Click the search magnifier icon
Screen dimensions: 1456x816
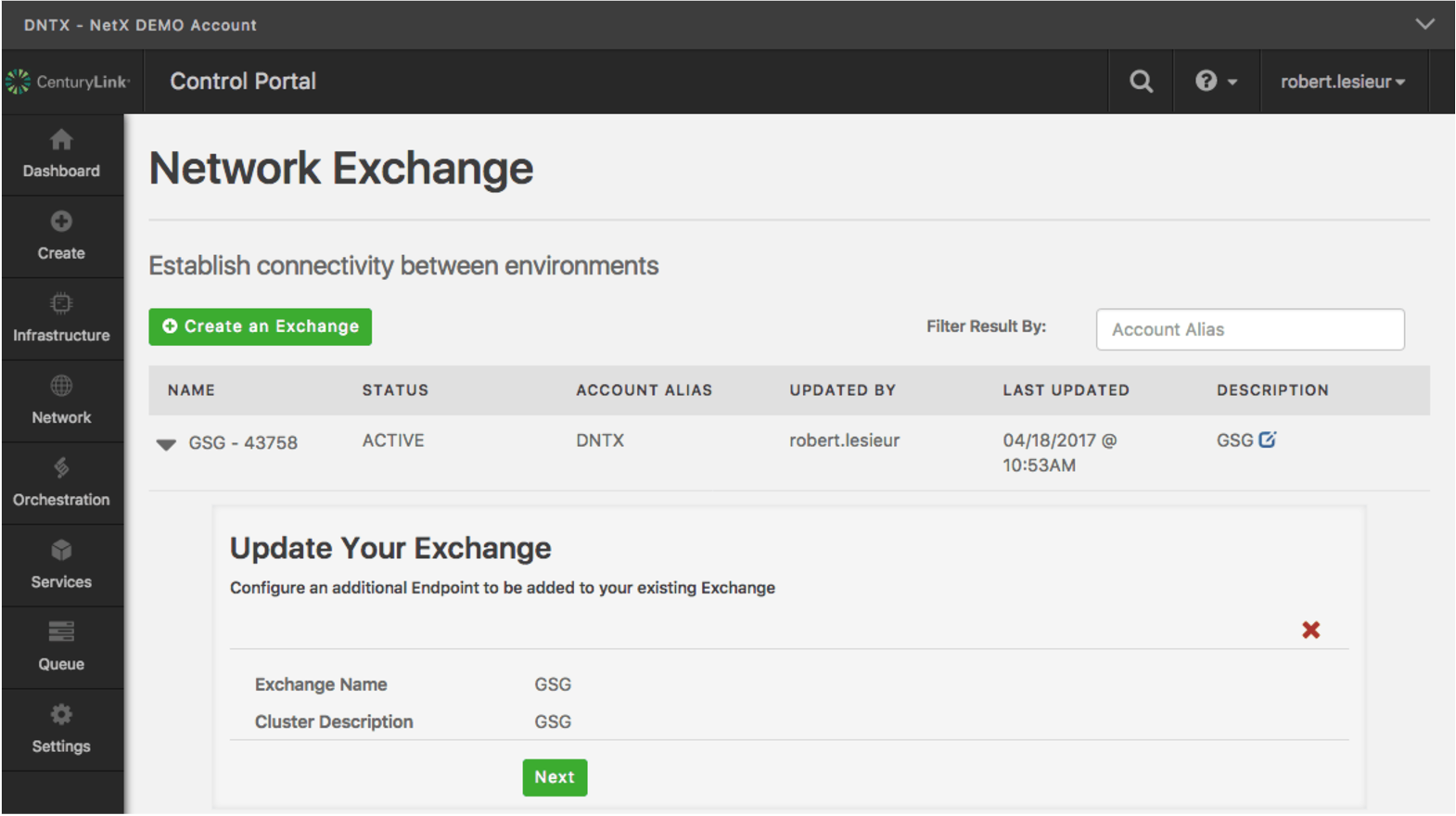[1142, 82]
